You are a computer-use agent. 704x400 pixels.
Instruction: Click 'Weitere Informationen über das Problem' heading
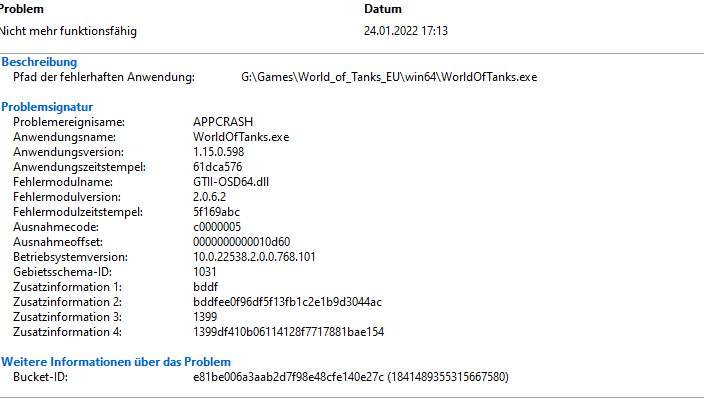point(116,362)
